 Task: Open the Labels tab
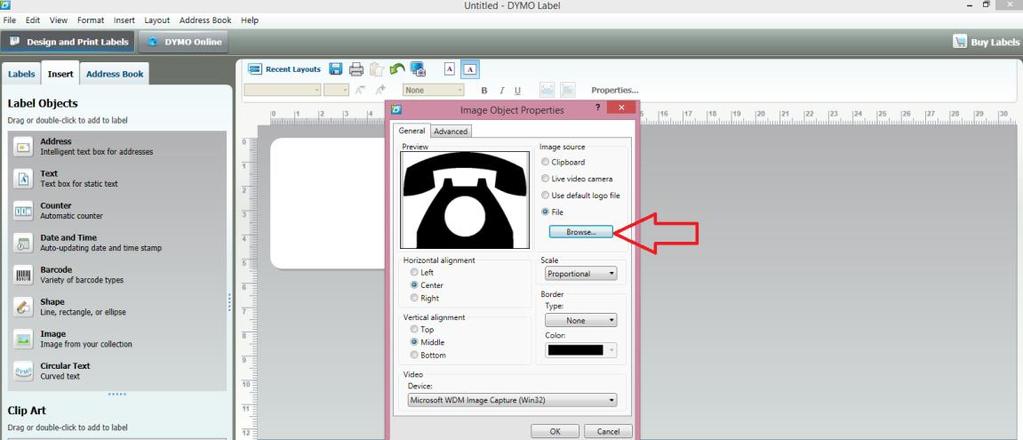click(x=22, y=74)
